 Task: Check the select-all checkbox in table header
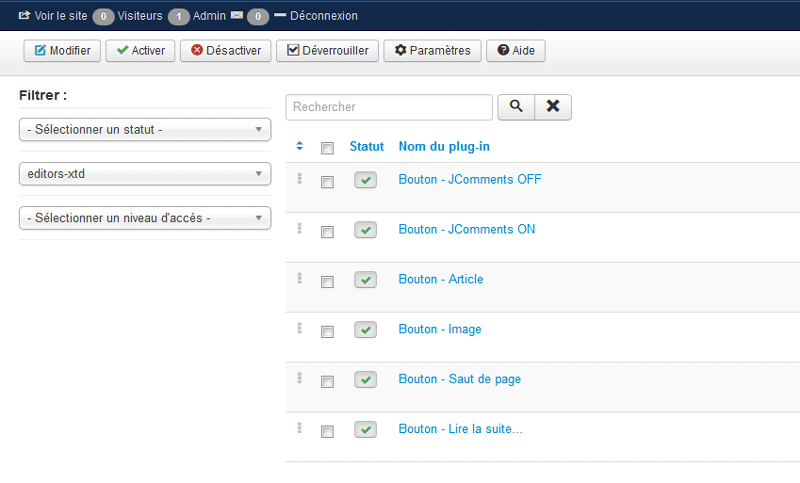point(327,148)
